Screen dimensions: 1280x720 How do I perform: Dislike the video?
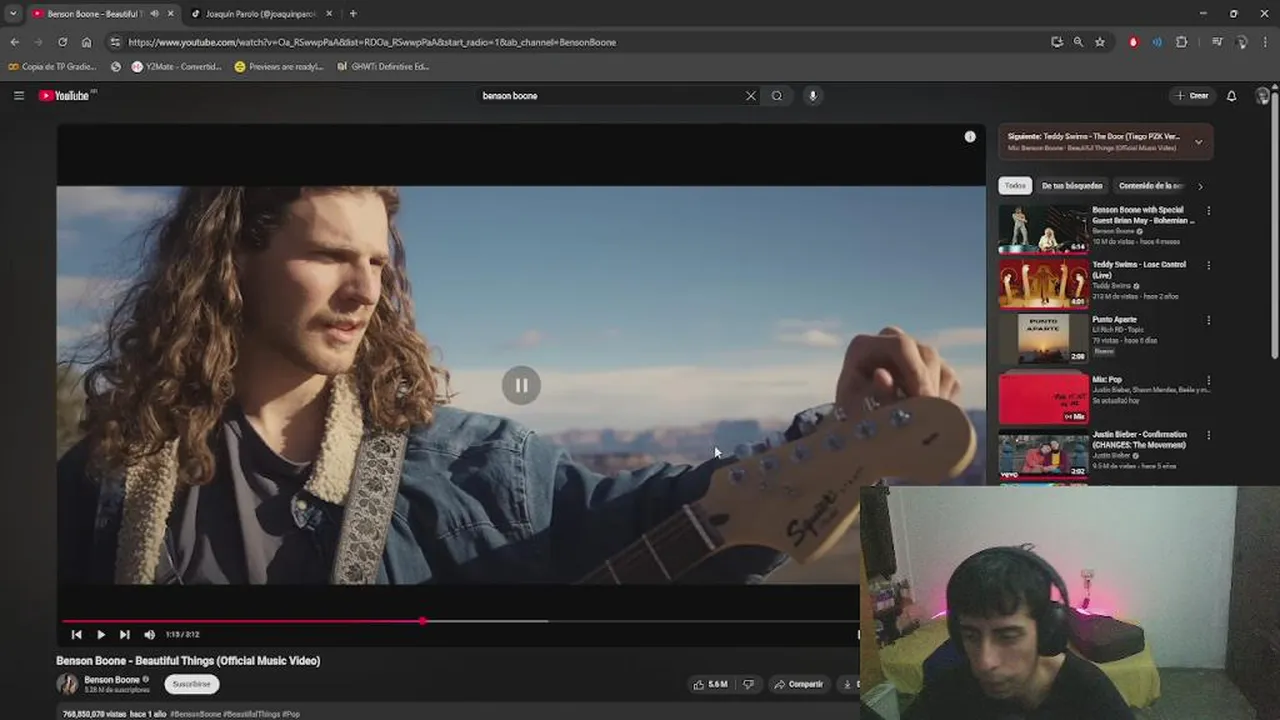pyautogui.click(x=748, y=684)
